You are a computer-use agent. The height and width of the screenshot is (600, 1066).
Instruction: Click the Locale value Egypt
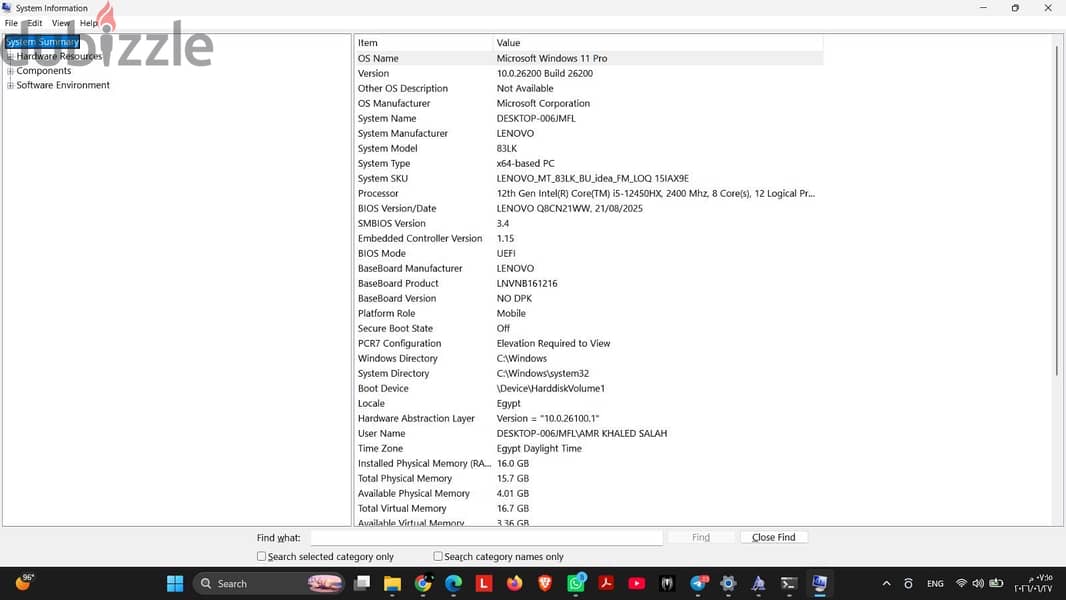(x=509, y=404)
